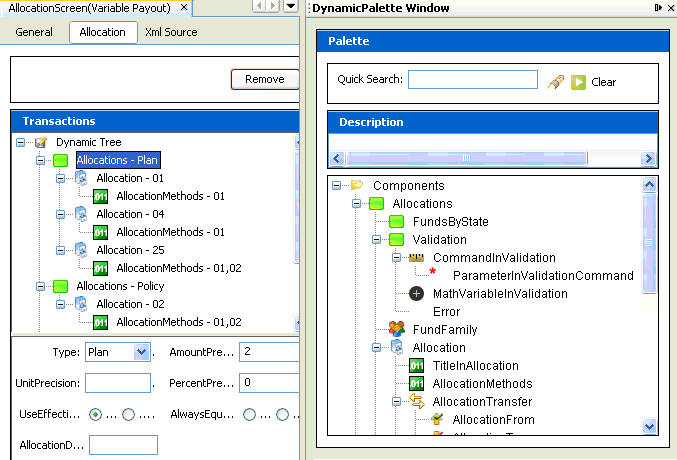The width and height of the screenshot is (677, 460).
Task: Switch to the Allocation tab
Action: point(103,32)
